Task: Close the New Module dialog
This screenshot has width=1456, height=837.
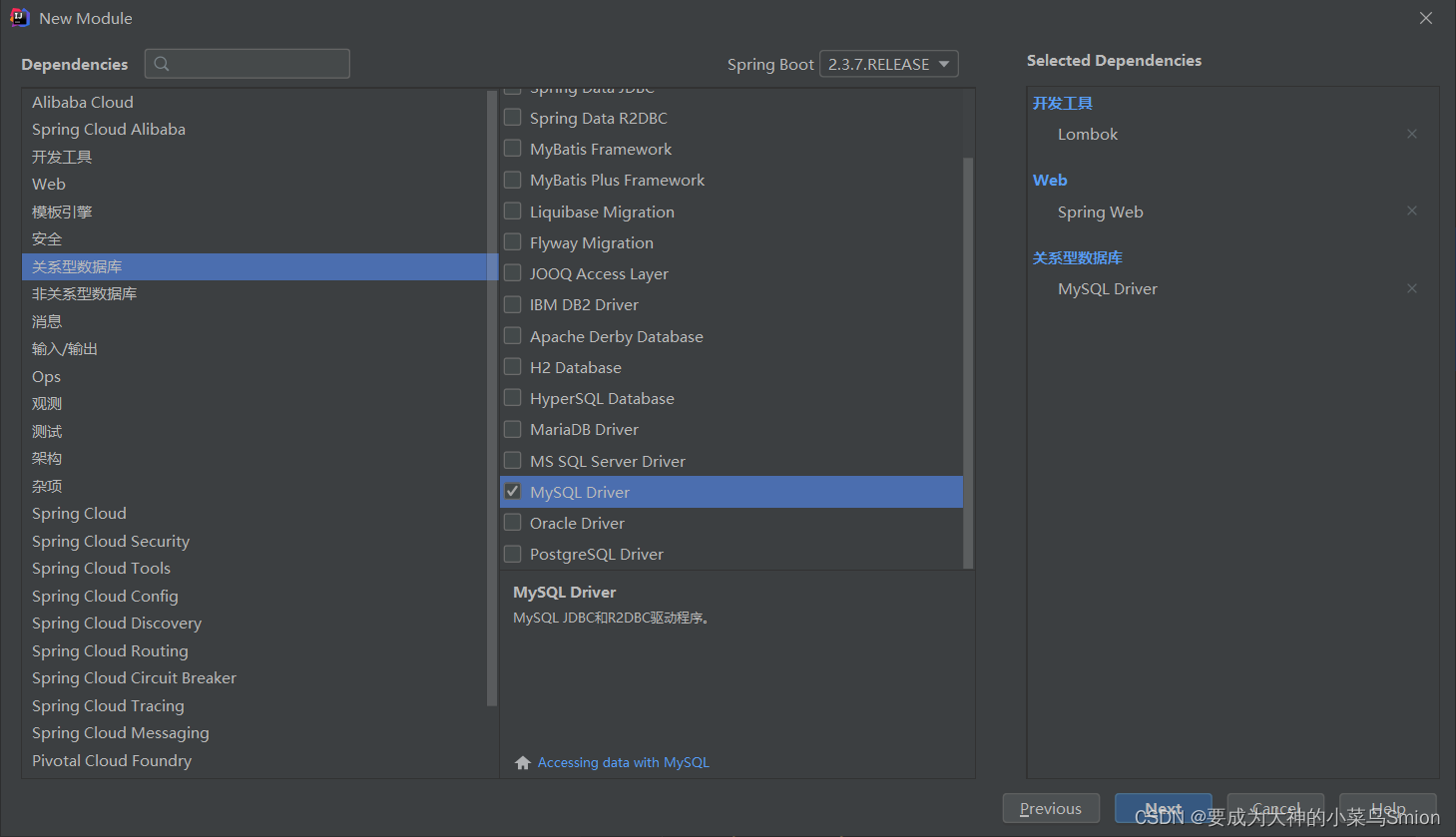Action: coord(1426,18)
